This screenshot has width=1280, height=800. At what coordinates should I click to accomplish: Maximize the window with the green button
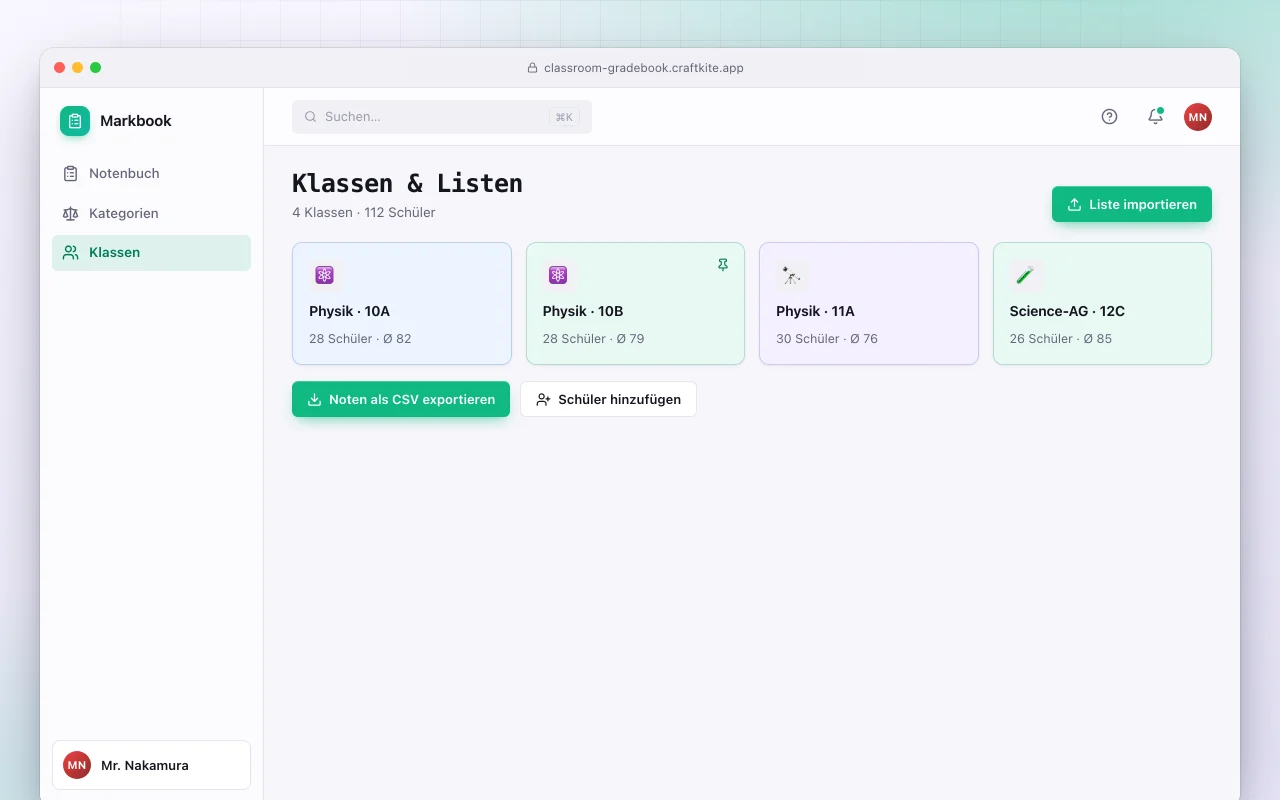96,68
